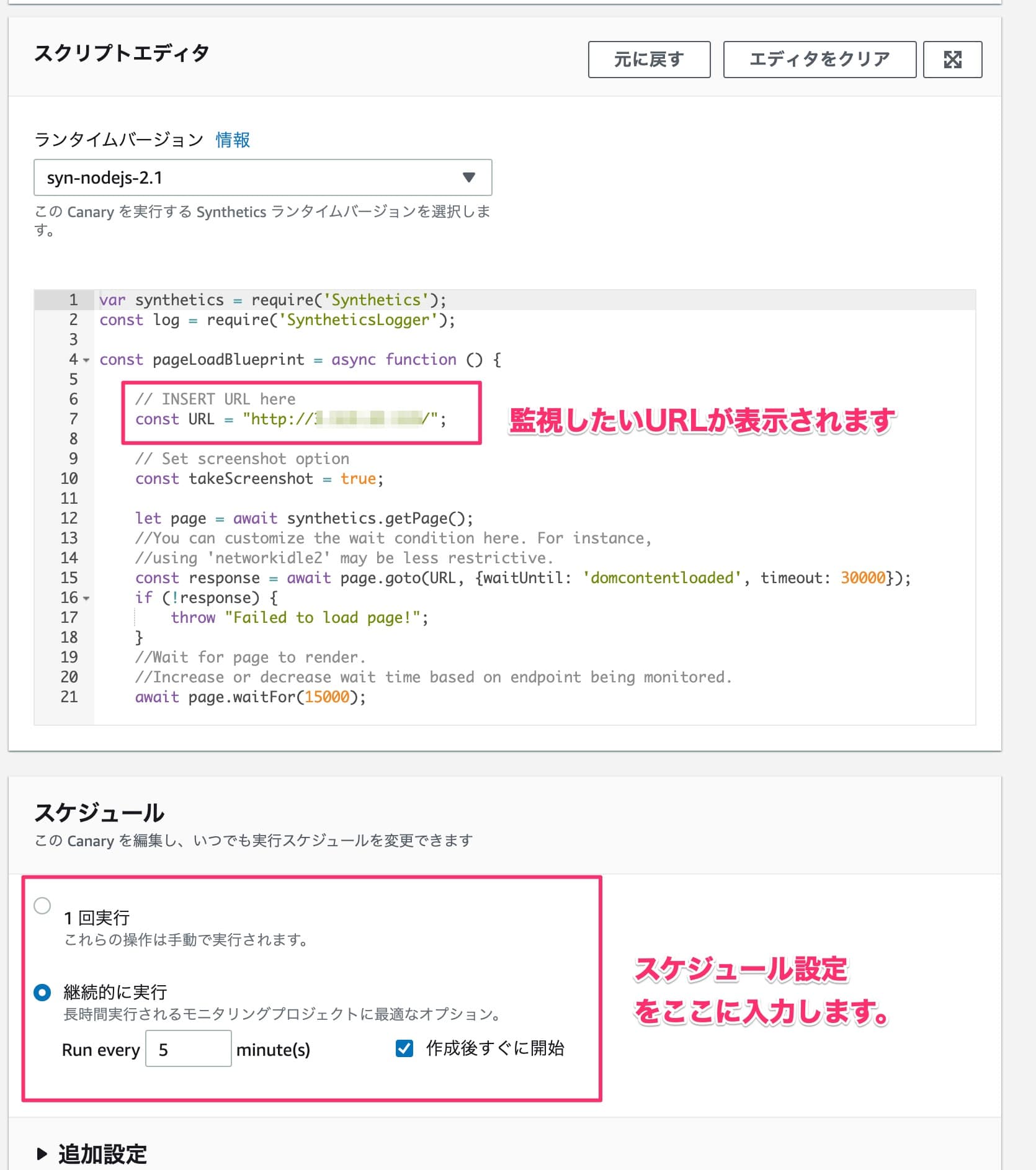The height and width of the screenshot is (1170, 1036).
Task: Select the 継続的に実行 radio option
Action: [x=42, y=993]
